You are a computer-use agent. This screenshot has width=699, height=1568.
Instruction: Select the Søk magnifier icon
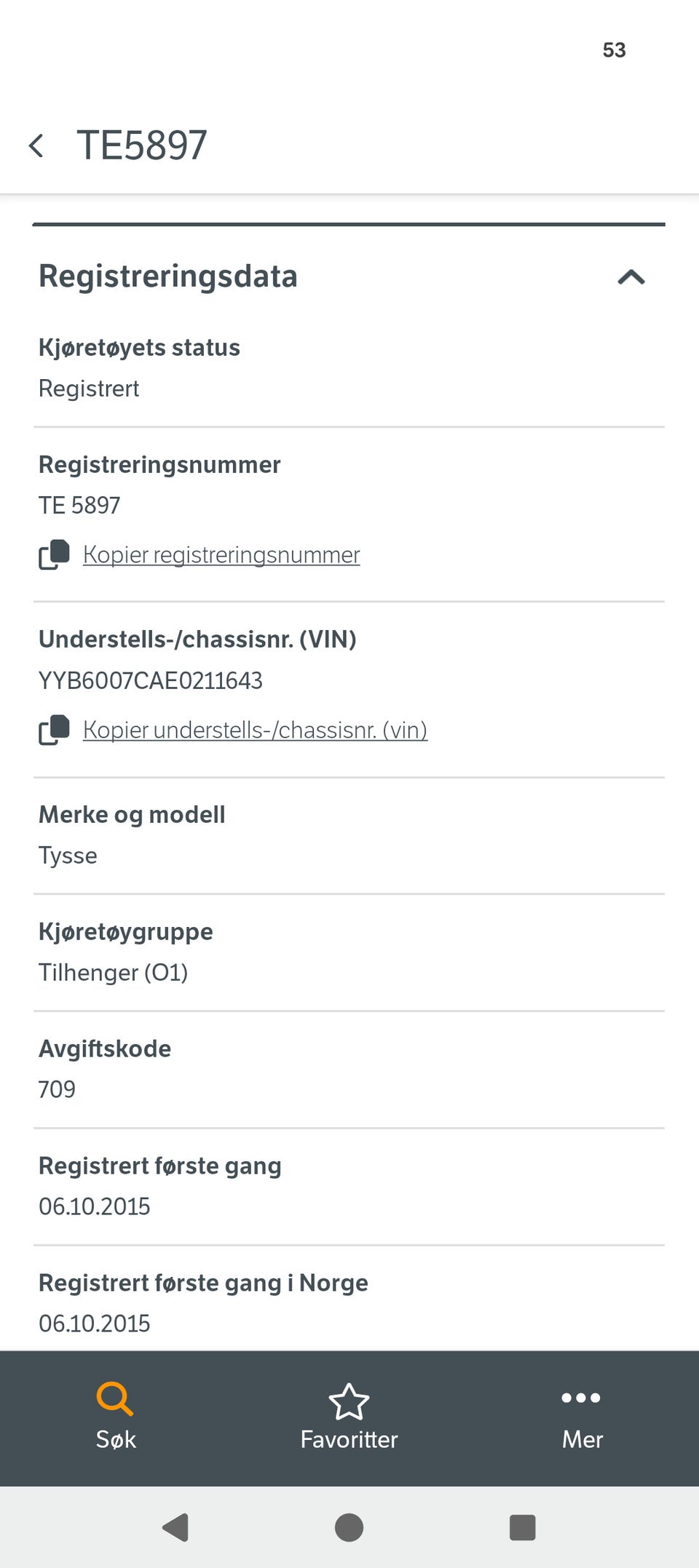tap(115, 1398)
